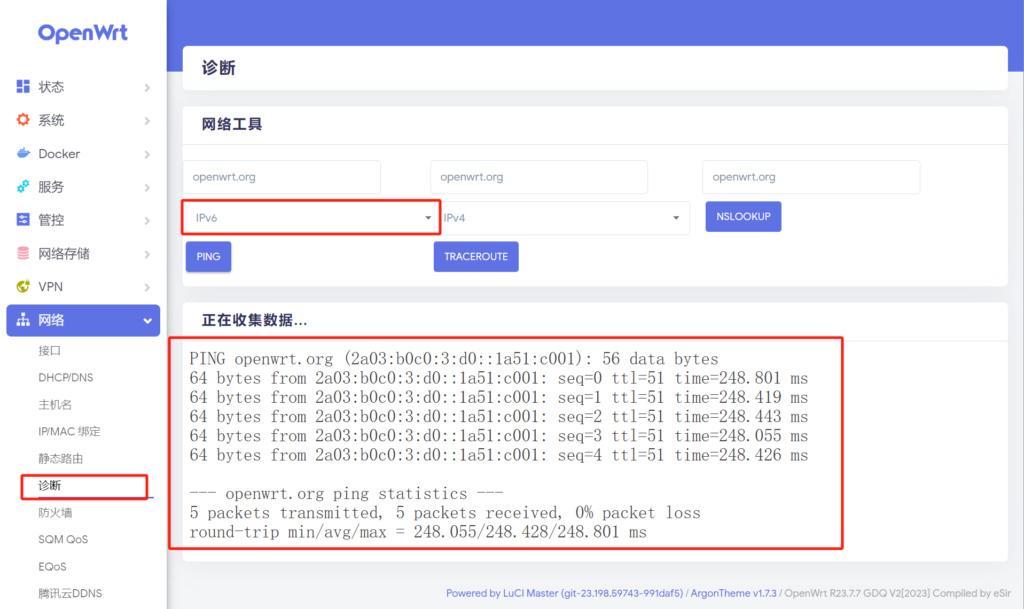Click the 诊断 page heading
The height and width of the screenshot is (609, 1024).
coord(218,68)
